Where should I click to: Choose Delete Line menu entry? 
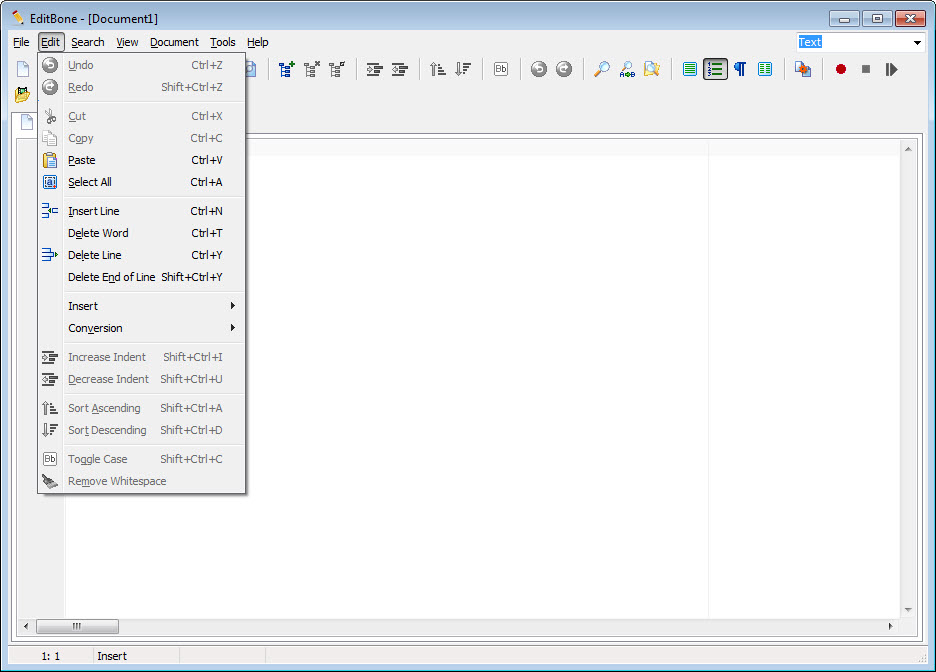[141, 255]
